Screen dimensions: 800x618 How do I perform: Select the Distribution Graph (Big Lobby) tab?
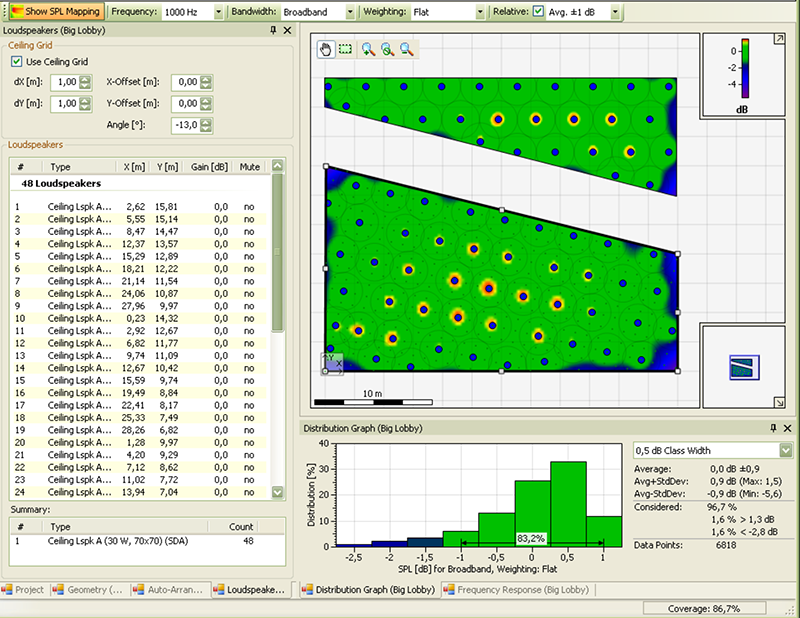point(368,590)
